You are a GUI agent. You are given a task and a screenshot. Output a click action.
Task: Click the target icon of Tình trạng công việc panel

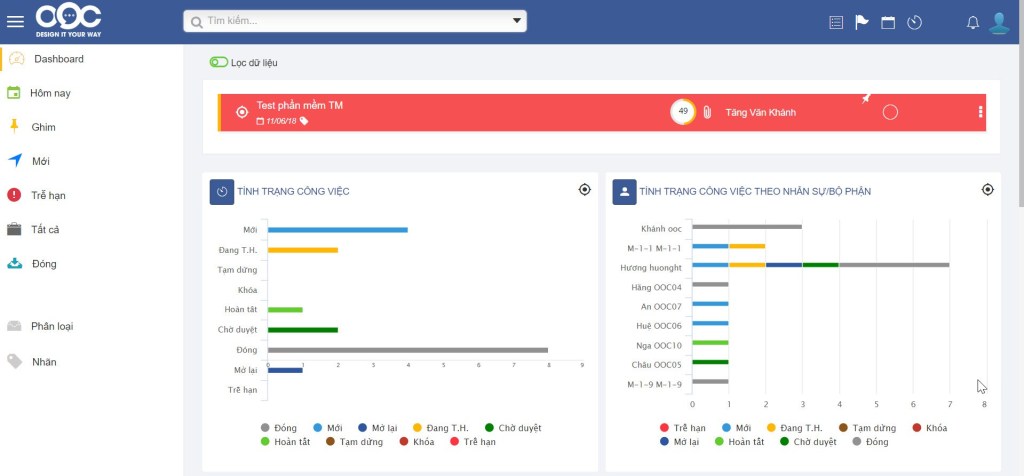[x=584, y=190]
